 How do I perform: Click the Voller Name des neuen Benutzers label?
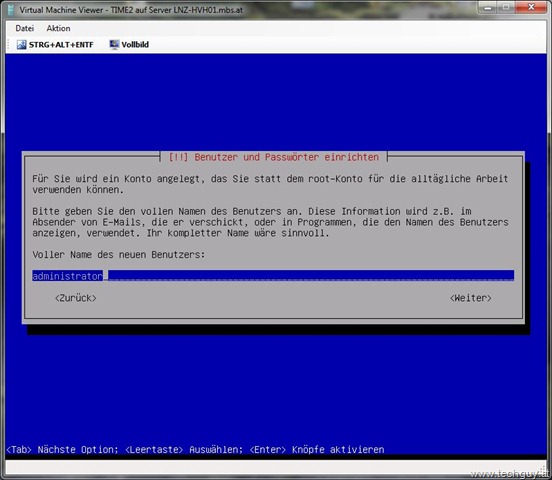click(119, 255)
